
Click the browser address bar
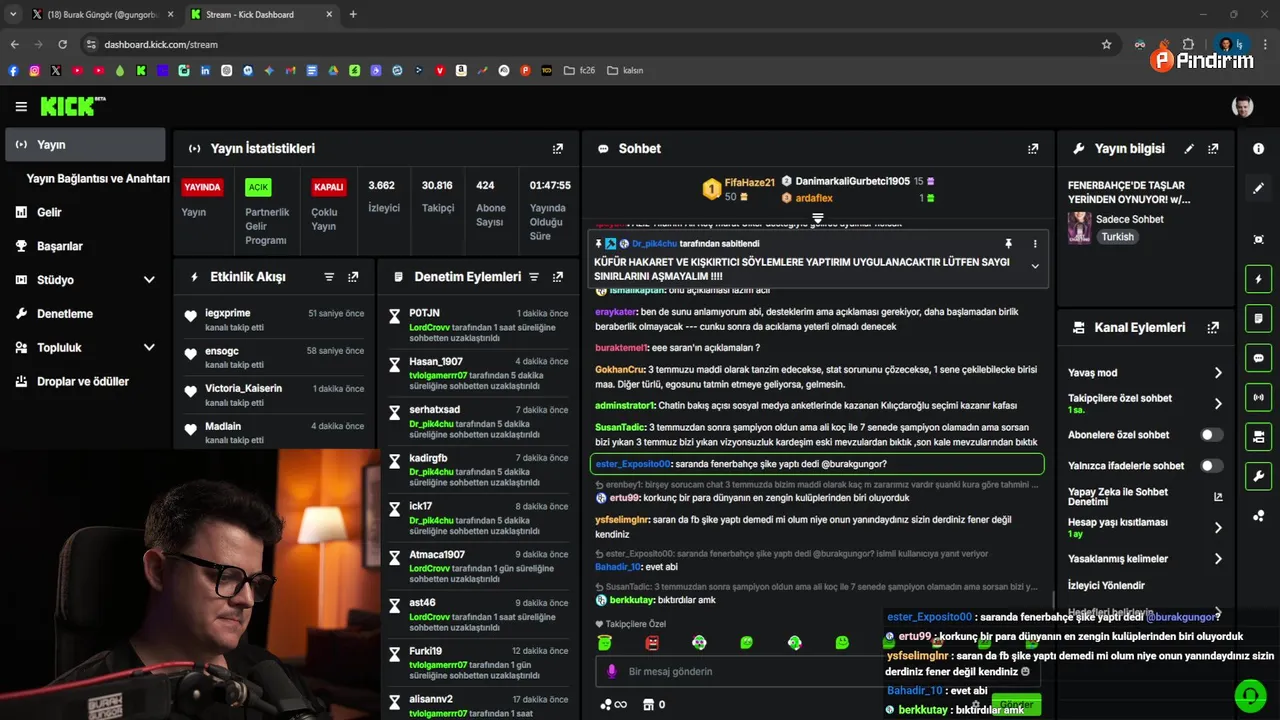click(x=590, y=44)
